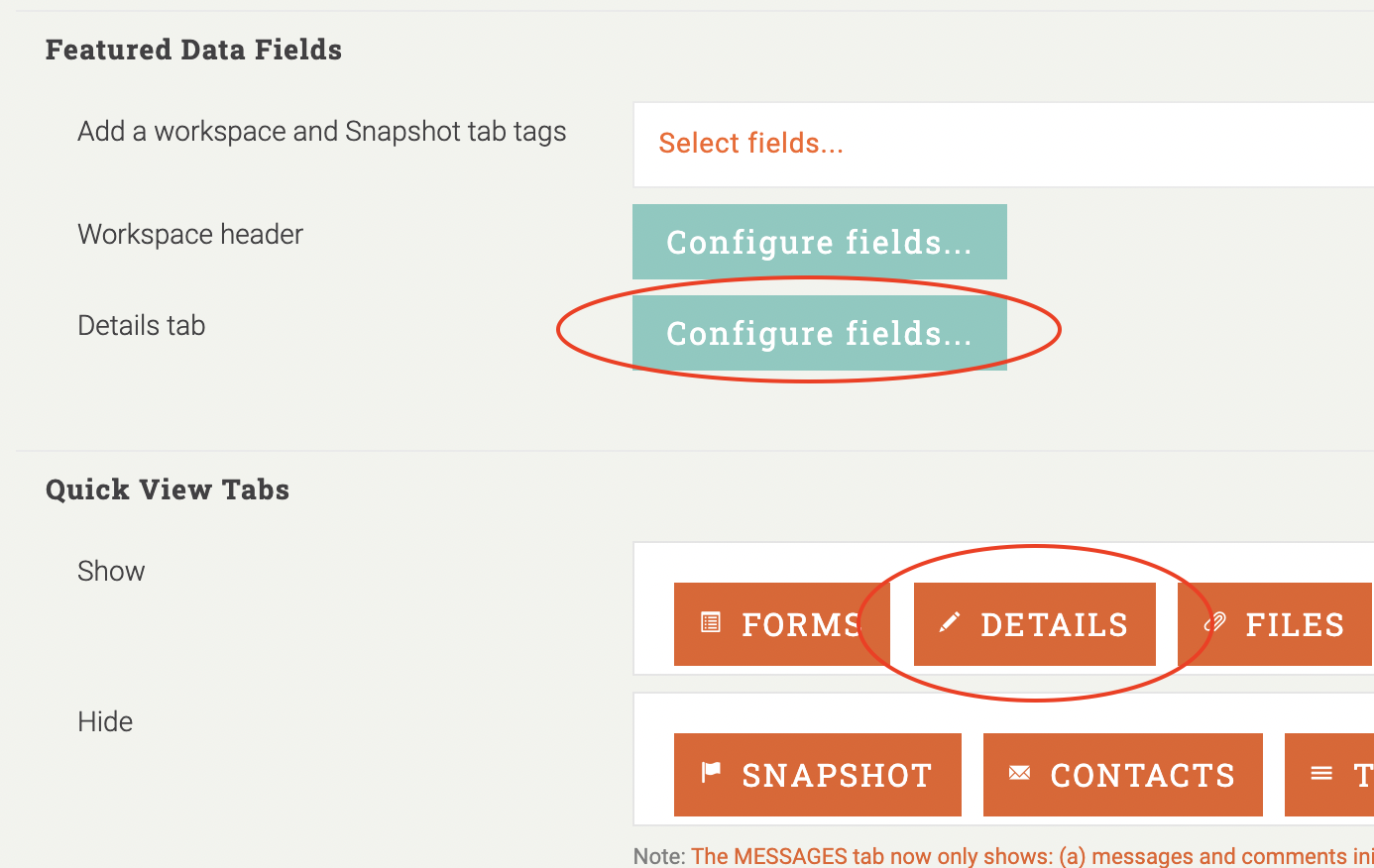The image size is (1374, 868).
Task: Configure fields for Details tab
Action: [819, 333]
